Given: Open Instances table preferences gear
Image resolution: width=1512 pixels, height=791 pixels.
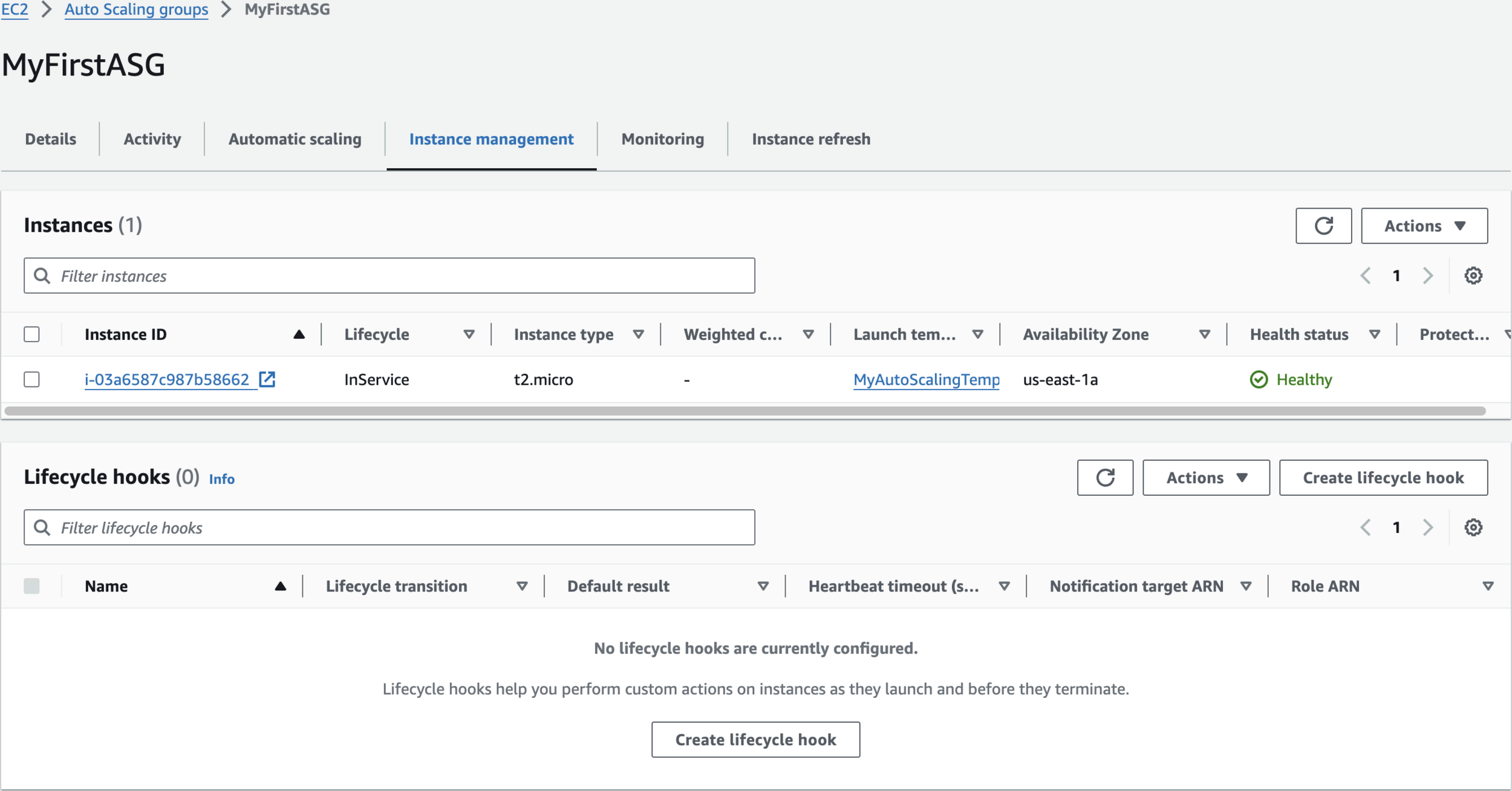Looking at the screenshot, I should (x=1473, y=276).
